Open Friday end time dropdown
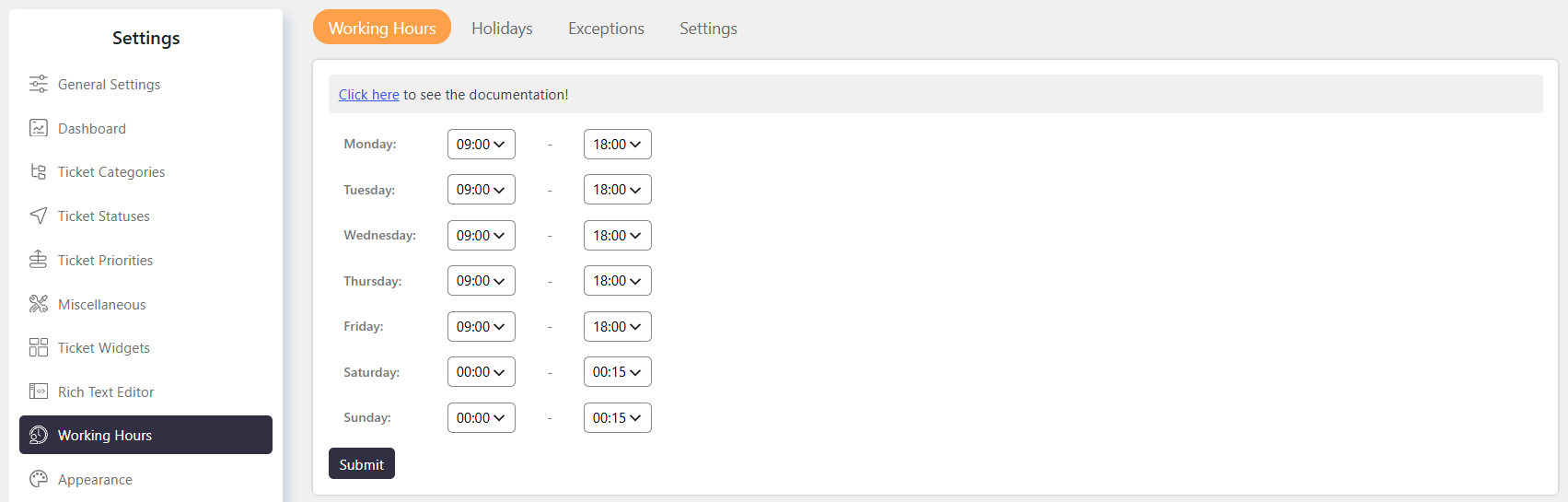This screenshot has height=502, width=1568. point(617,327)
